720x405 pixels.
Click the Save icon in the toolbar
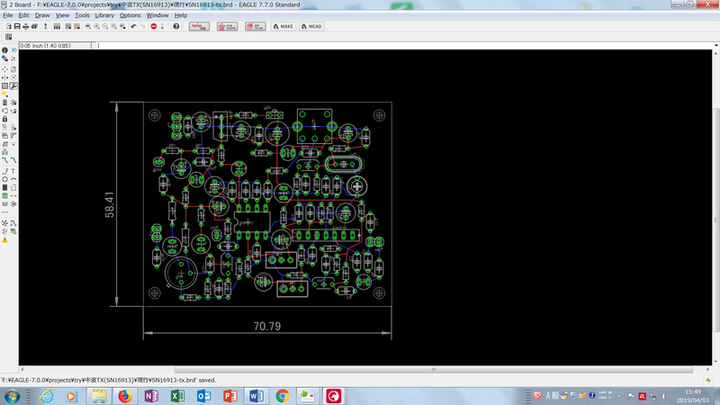point(16,26)
